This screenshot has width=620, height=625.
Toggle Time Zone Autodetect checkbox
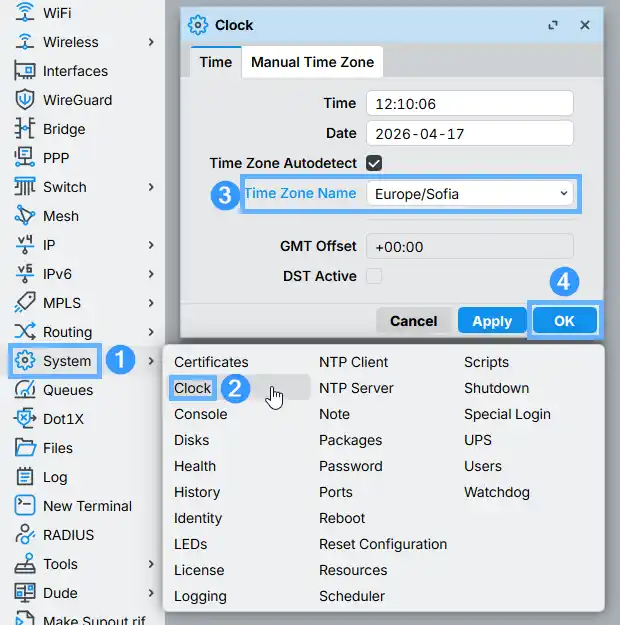pyautogui.click(x=374, y=163)
